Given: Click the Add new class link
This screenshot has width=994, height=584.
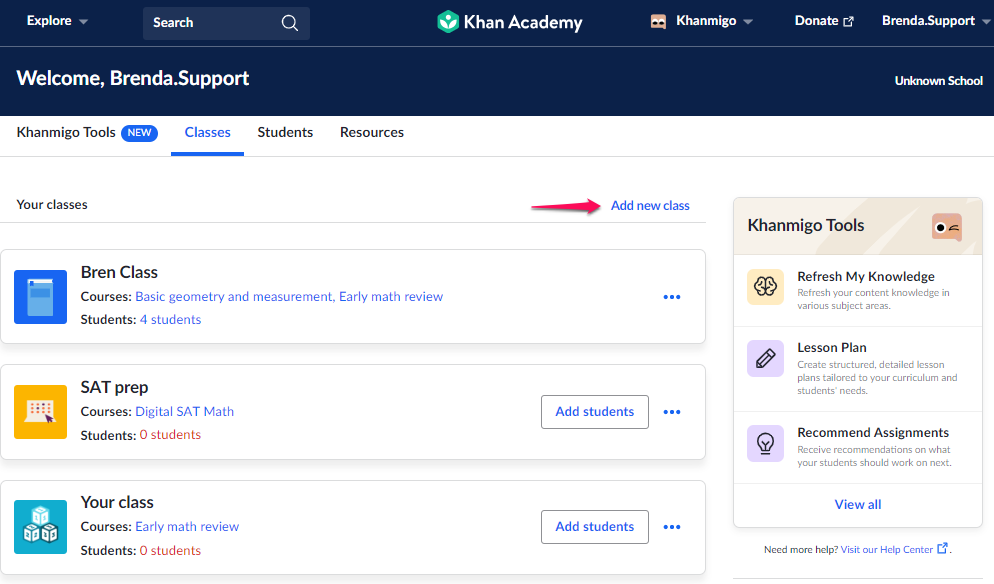Looking at the screenshot, I should [x=650, y=205].
